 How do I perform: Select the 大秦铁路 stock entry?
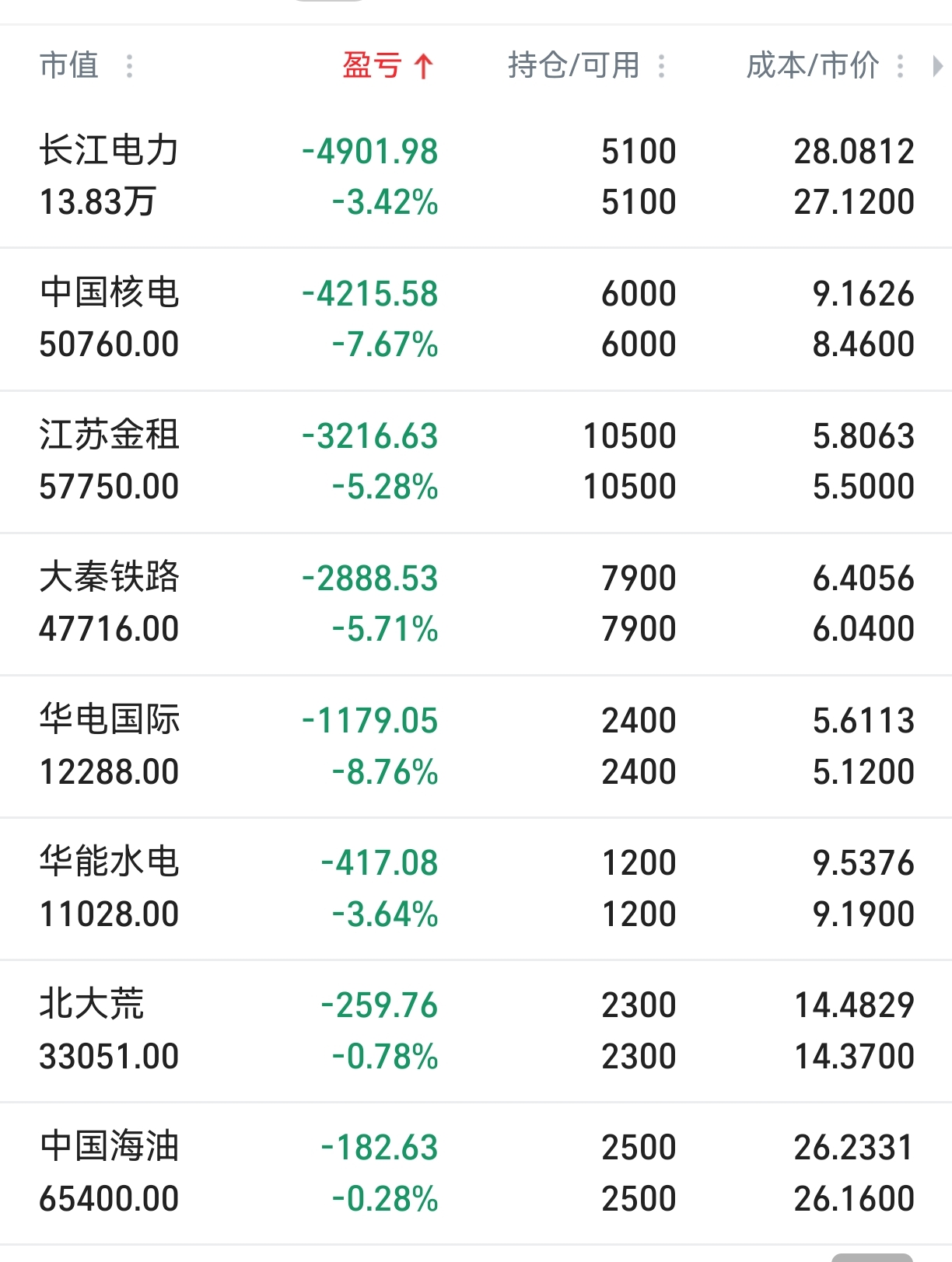click(476, 603)
